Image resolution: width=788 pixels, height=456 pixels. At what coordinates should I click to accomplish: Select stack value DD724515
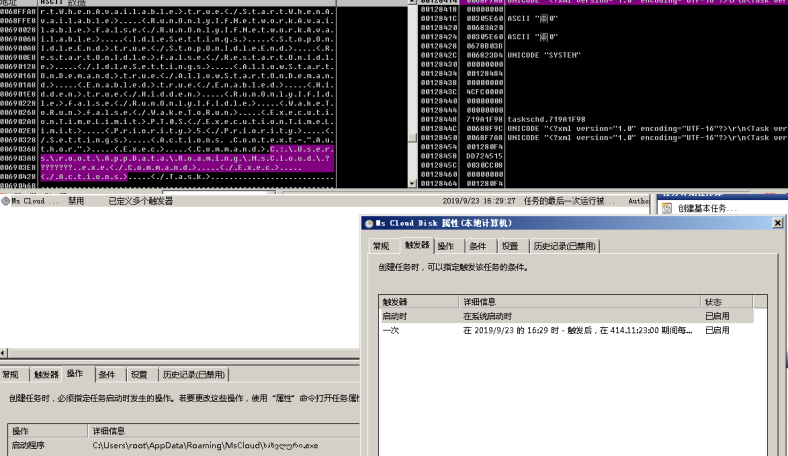pyautogui.click(x=484, y=156)
